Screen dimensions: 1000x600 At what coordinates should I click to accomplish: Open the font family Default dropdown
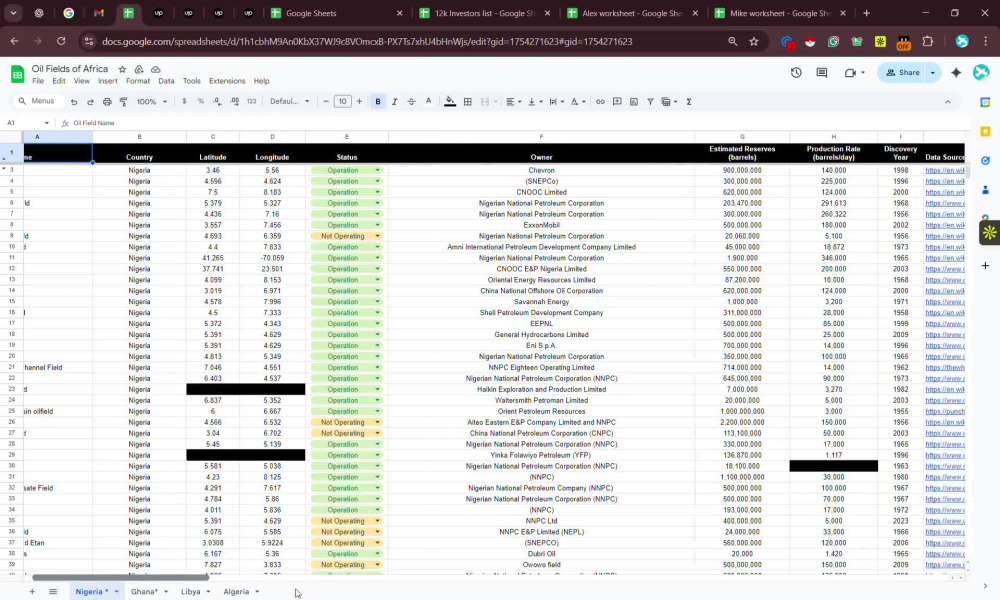290,101
